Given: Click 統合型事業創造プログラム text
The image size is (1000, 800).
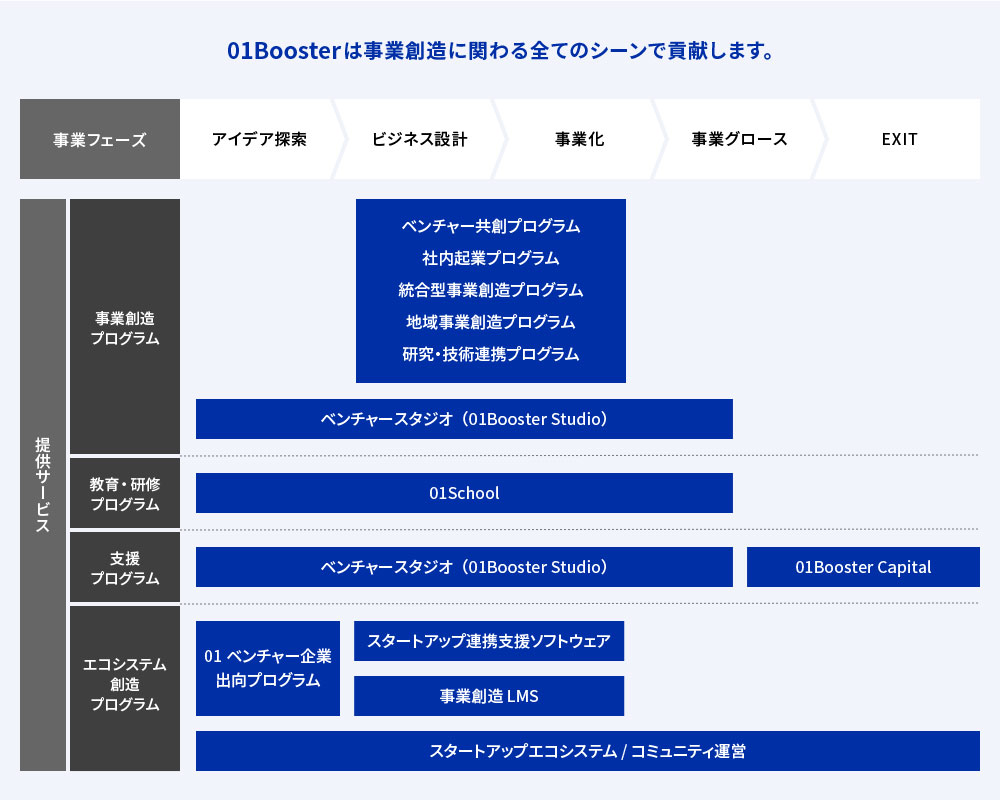Looking at the screenshot, I should coord(490,290).
